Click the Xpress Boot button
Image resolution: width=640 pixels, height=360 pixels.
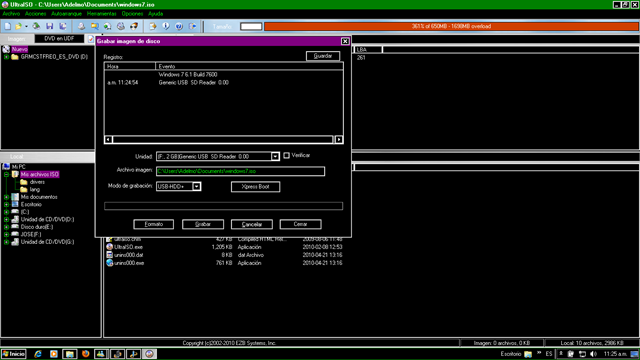(x=256, y=187)
